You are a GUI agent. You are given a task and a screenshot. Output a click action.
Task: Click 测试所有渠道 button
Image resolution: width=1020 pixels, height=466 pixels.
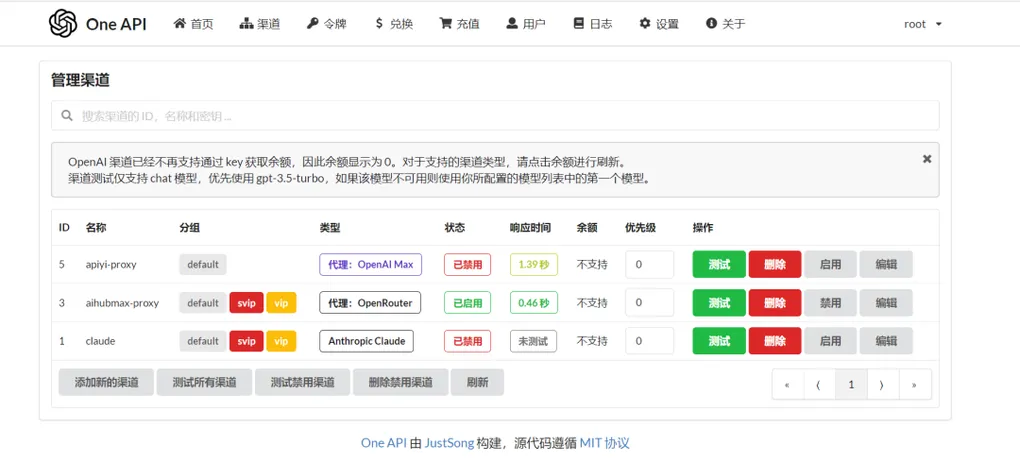click(x=204, y=383)
